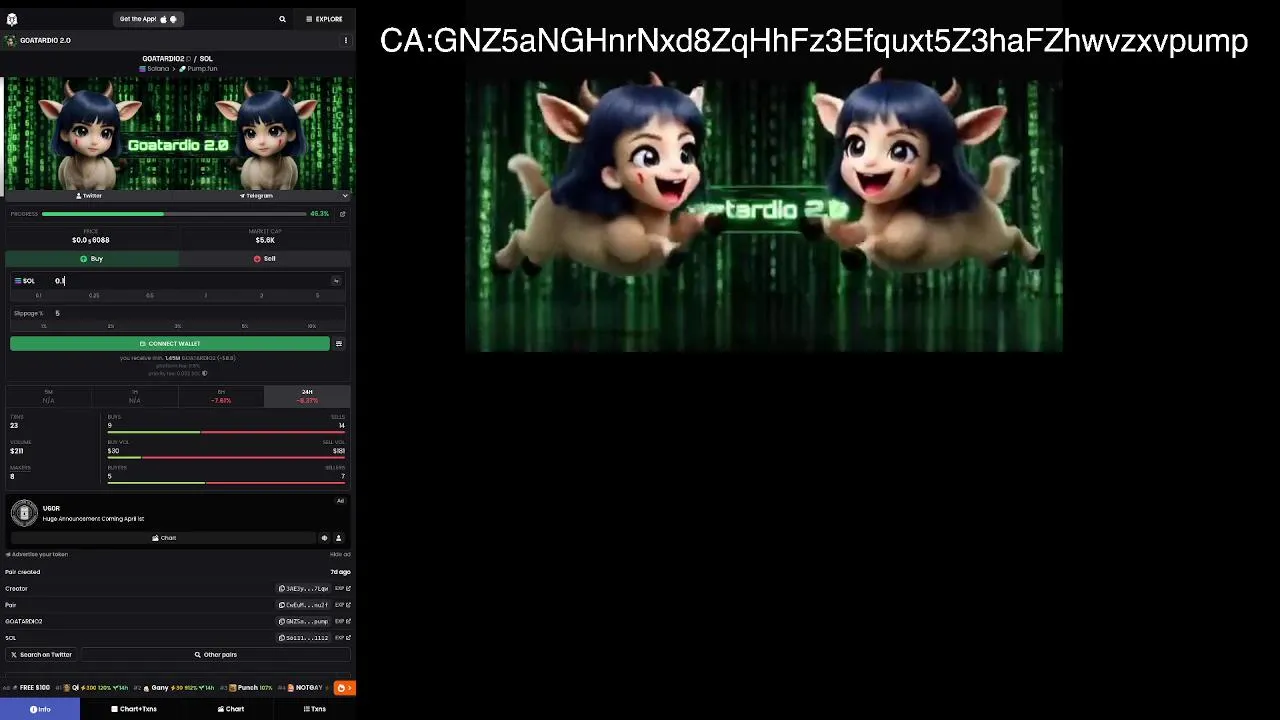Viewport: 1280px width, 720px height.
Task: Click the Pump.fun breadcrumb label
Action: (198, 69)
